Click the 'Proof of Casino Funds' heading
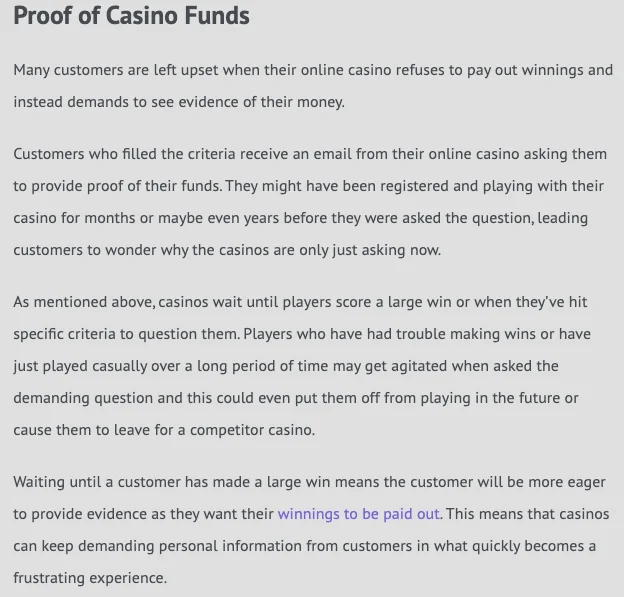 click(x=131, y=16)
